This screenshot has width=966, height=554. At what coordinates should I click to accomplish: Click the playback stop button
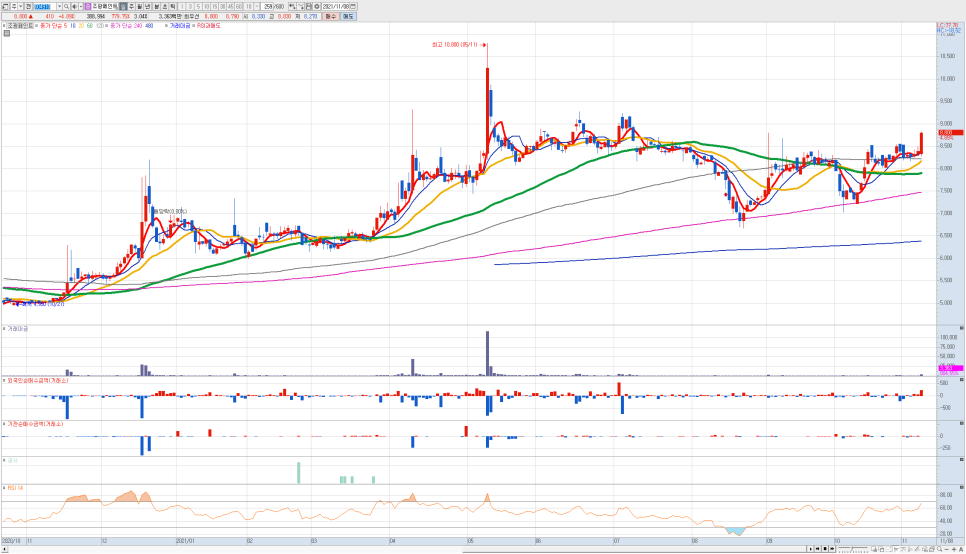click(825, 549)
